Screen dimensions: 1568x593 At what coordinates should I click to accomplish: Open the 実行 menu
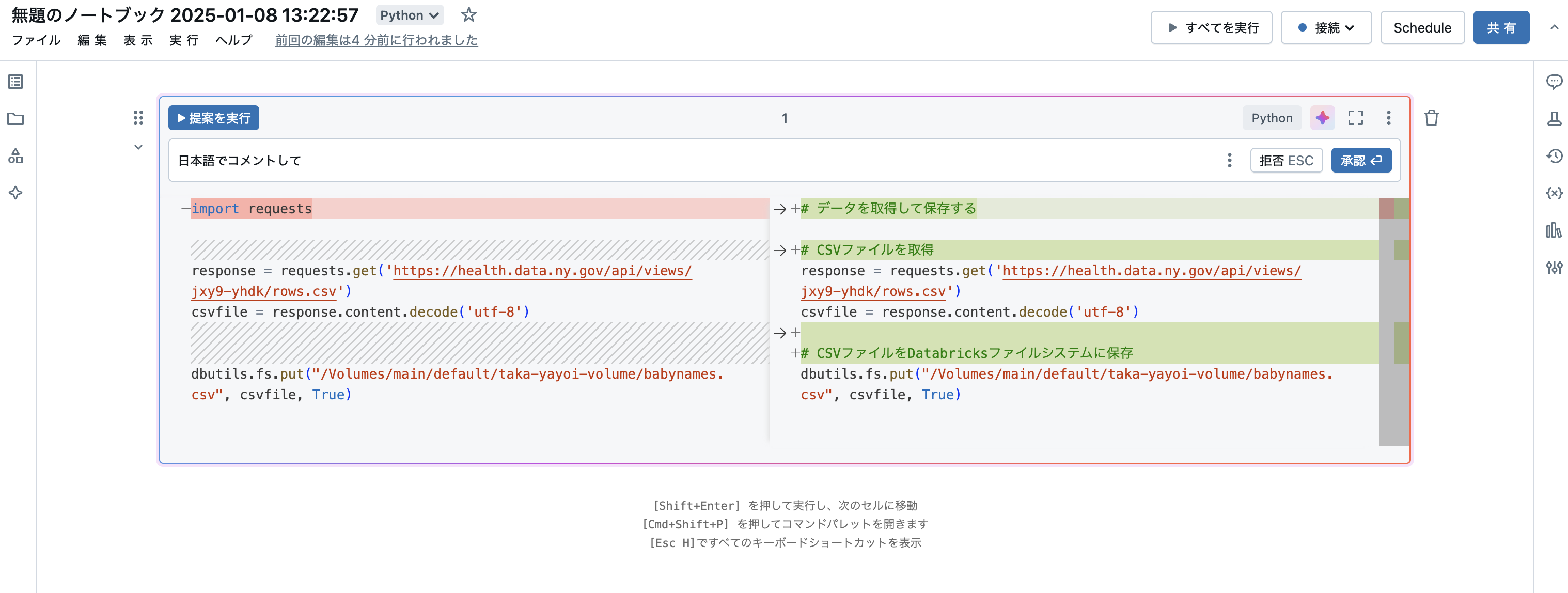[x=183, y=41]
